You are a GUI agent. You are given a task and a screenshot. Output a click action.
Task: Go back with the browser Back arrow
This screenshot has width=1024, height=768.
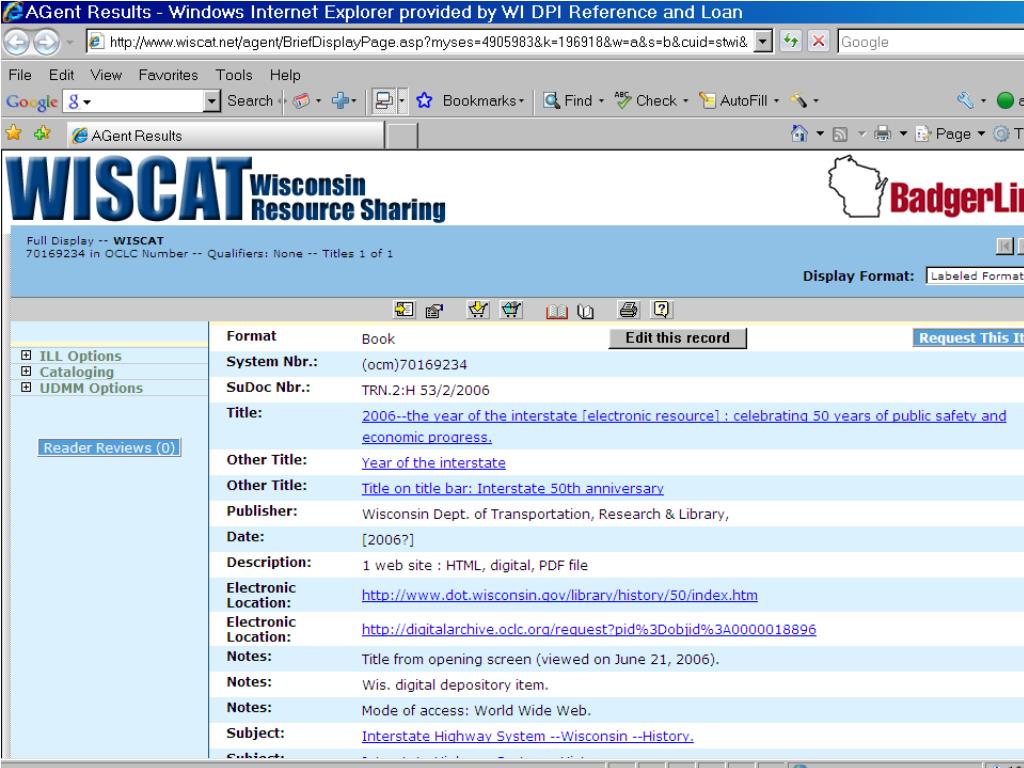[x=17, y=42]
